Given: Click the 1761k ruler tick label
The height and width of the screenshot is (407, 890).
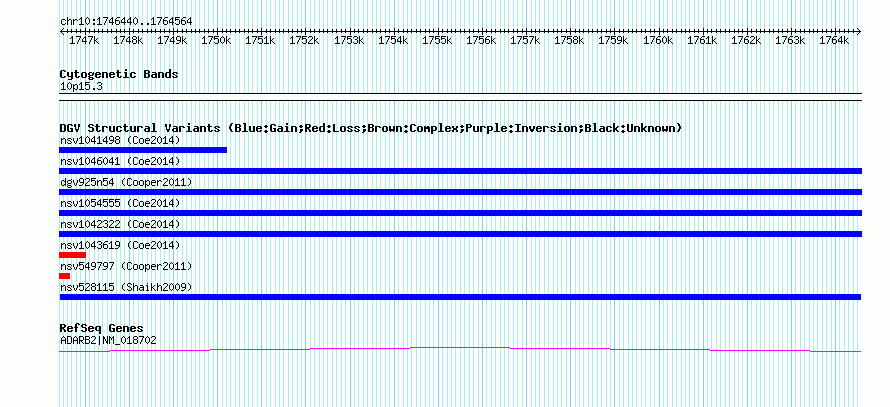Looking at the screenshot, I should (x=702, y=40).
